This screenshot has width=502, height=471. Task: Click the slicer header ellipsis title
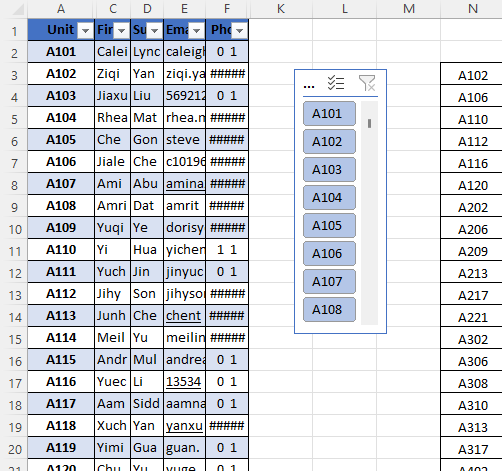309,87
